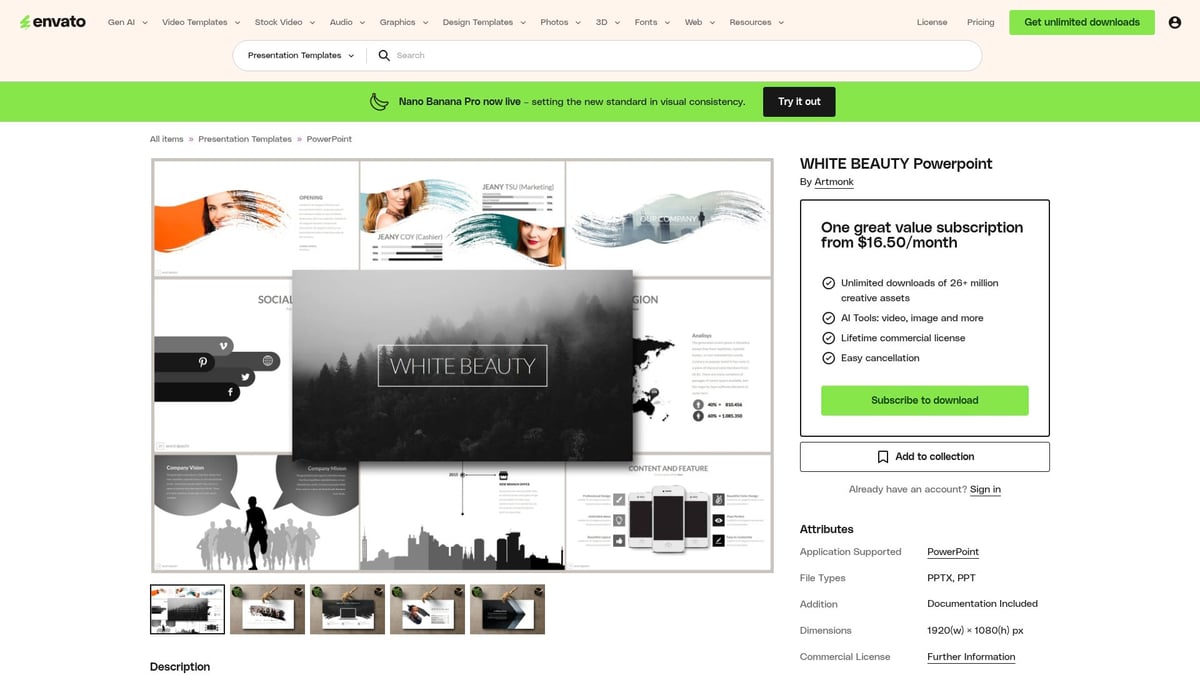The width and height of the screenshot is (1200, 675).
Task: Open the Resources dropdown
Action: (753, 21)
